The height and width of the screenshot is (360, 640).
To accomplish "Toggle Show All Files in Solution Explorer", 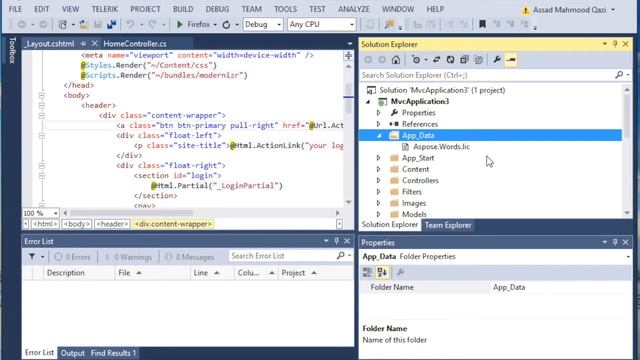I will tap(478, 60).
